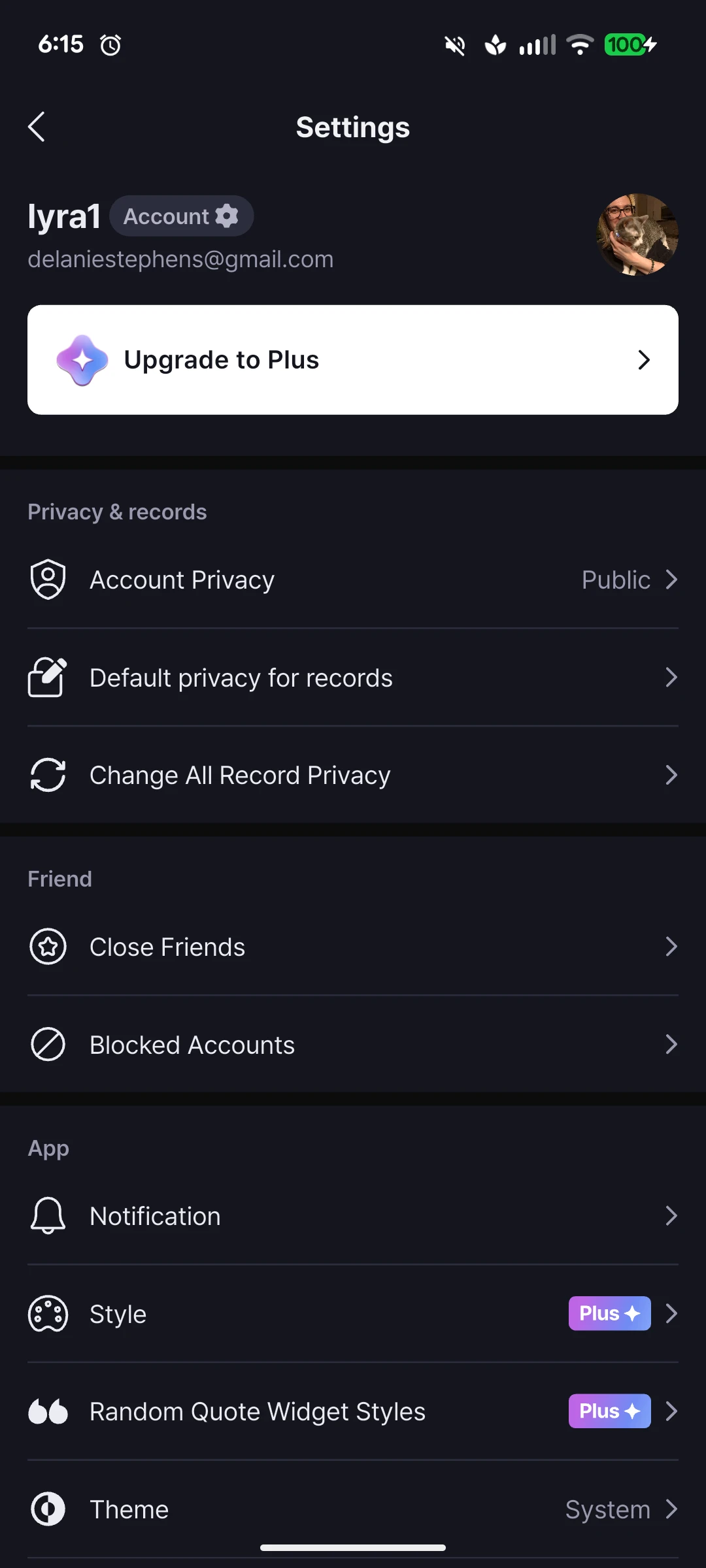This screenshot has width=706, height=1568.
Task: Tap the Notification bell icon
Action: [48, 1216]
